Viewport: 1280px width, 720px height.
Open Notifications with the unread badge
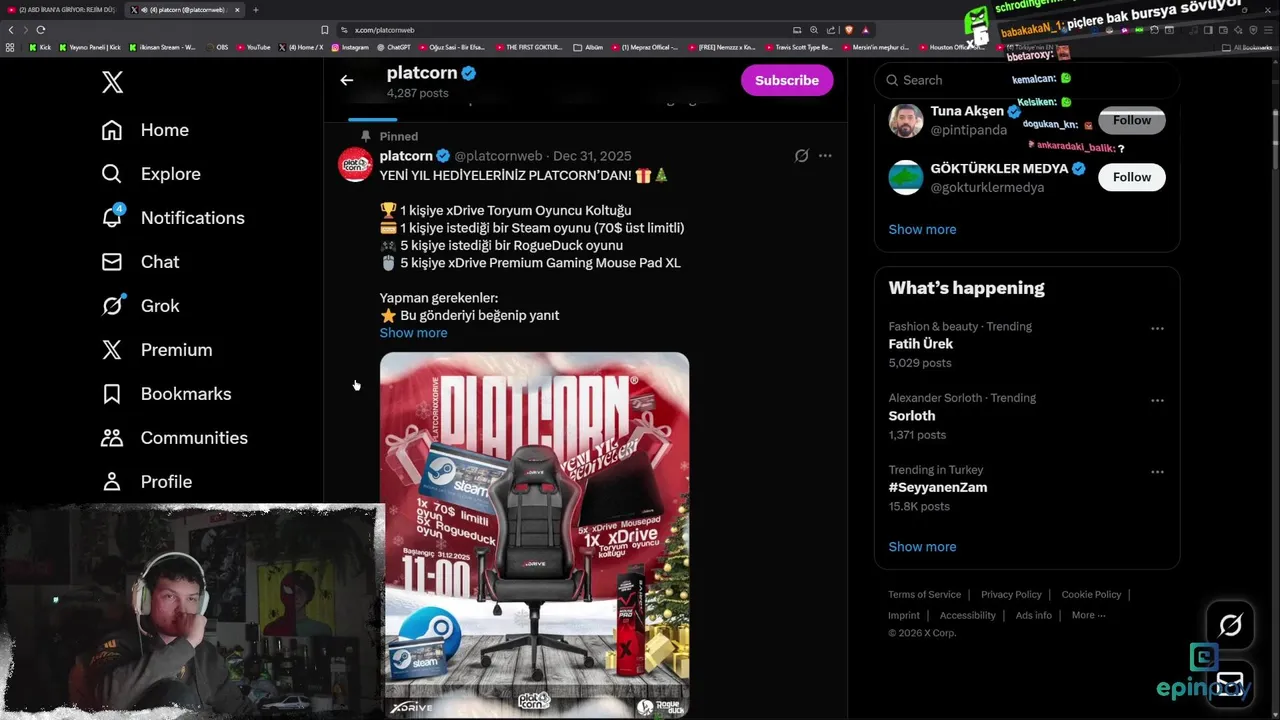pyautogui.click(x=172, y=218)
